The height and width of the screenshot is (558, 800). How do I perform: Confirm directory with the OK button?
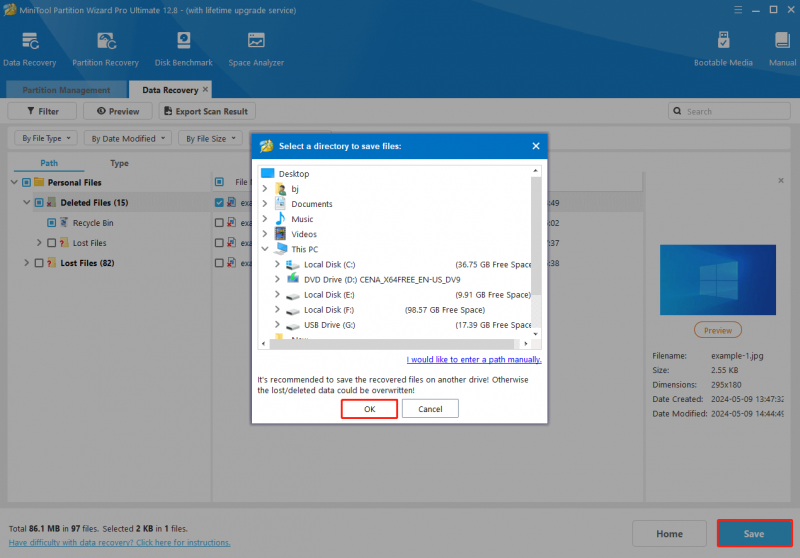pyautogui.click(x=369, y=409)
